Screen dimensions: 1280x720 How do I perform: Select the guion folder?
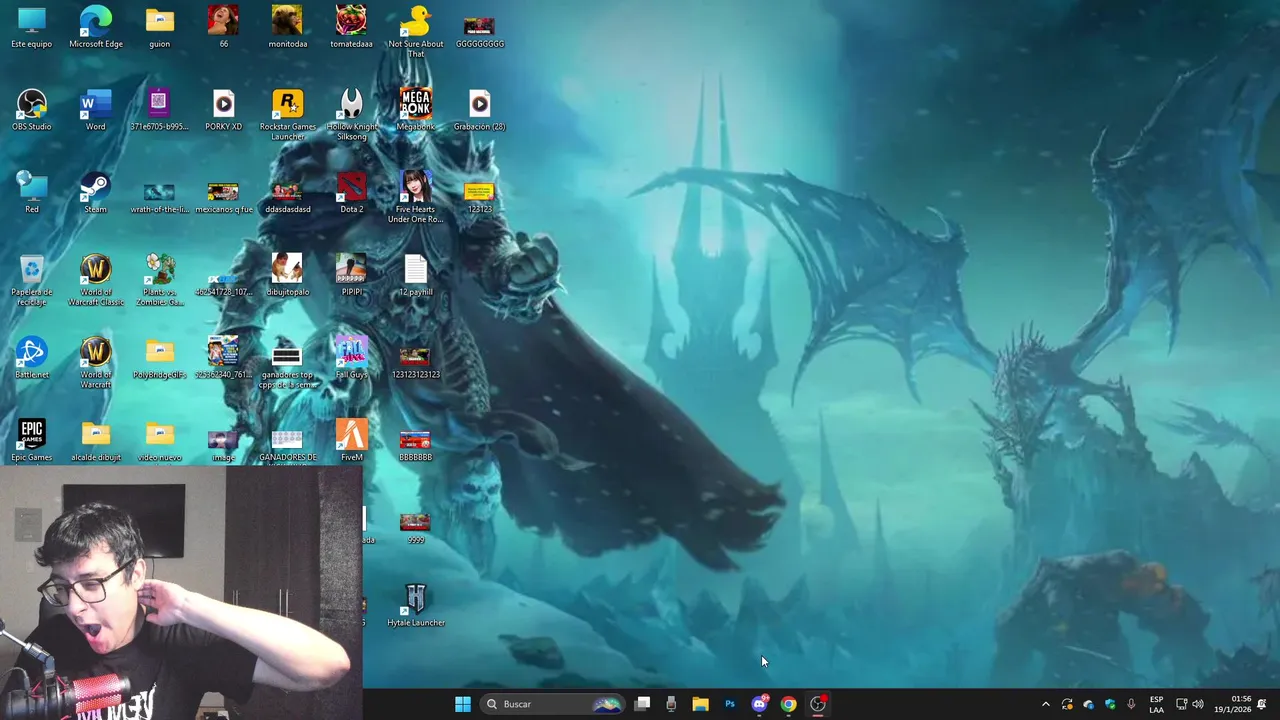tap(159, 27)
